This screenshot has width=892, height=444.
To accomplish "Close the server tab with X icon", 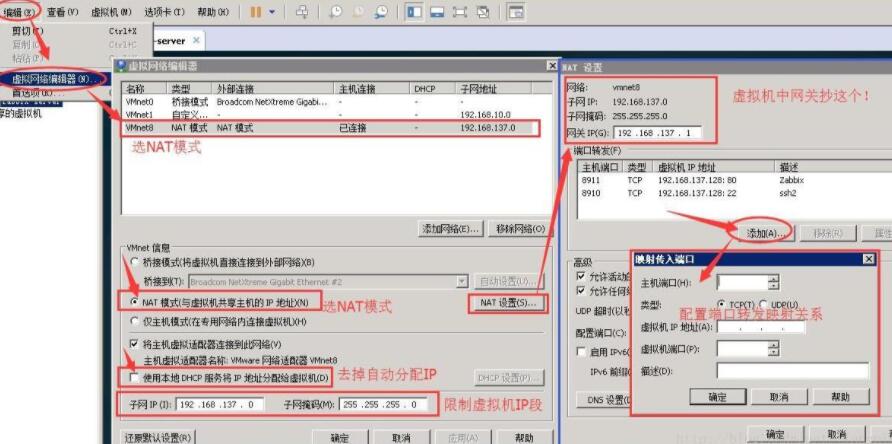I will click(x=196, y=40).
